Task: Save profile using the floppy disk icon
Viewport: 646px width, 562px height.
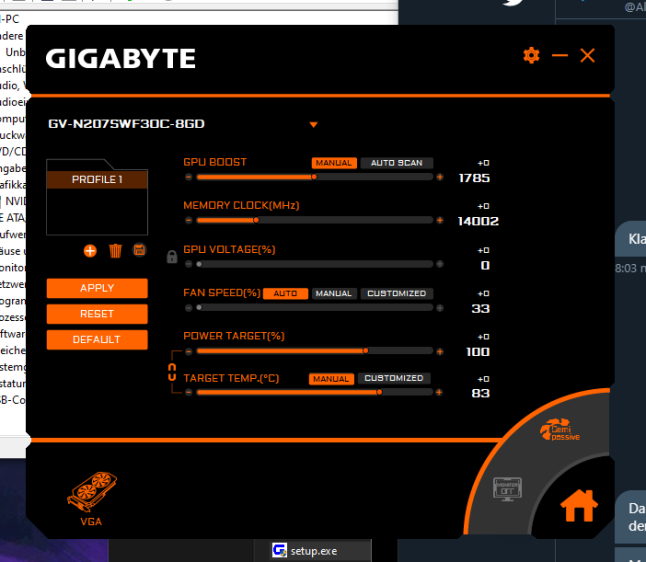Action: pos(140,250)
